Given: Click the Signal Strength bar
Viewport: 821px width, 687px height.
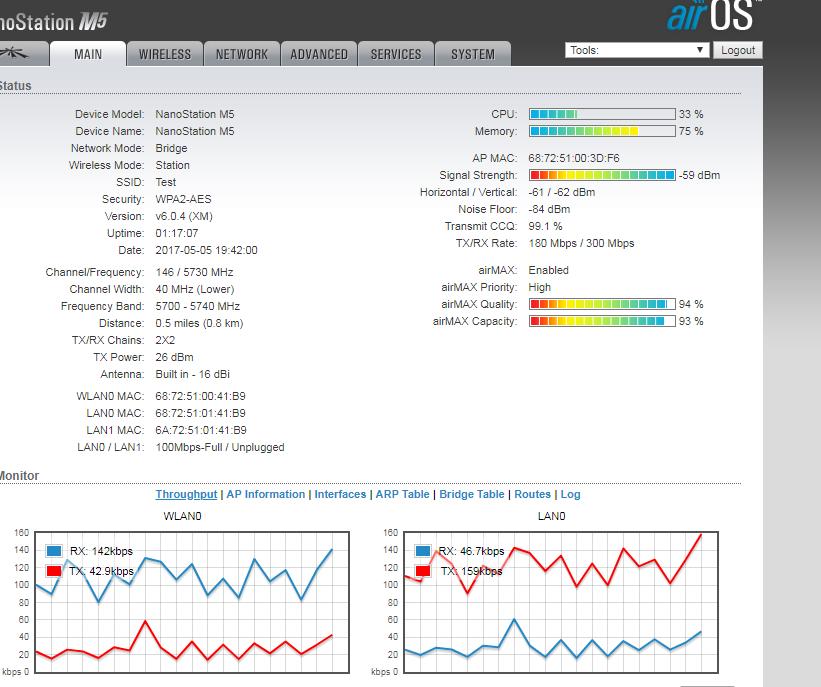Looking at the screenshot, I should coord(602,175).
